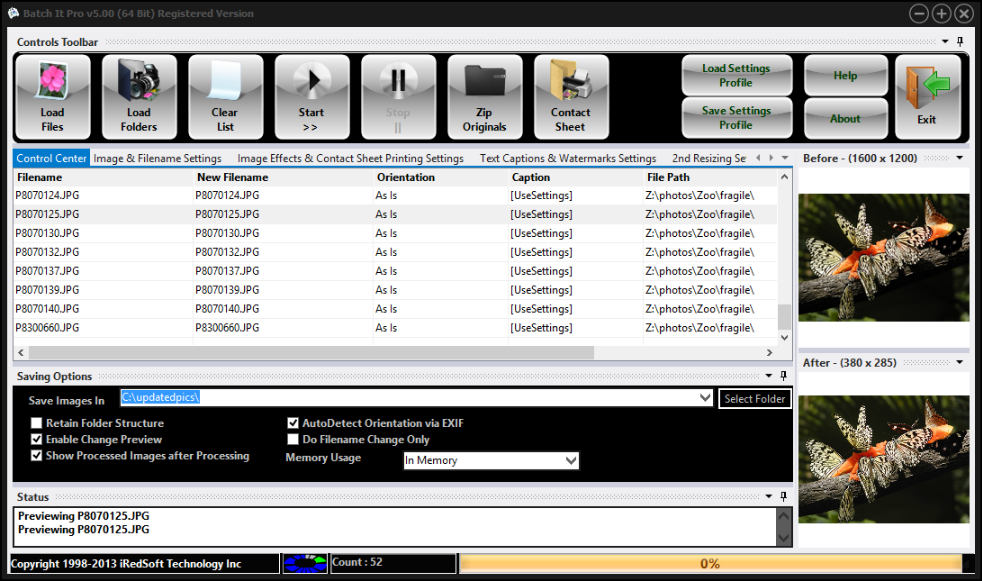Click Load Settings Profile button
982x581 pixels.
736,75
